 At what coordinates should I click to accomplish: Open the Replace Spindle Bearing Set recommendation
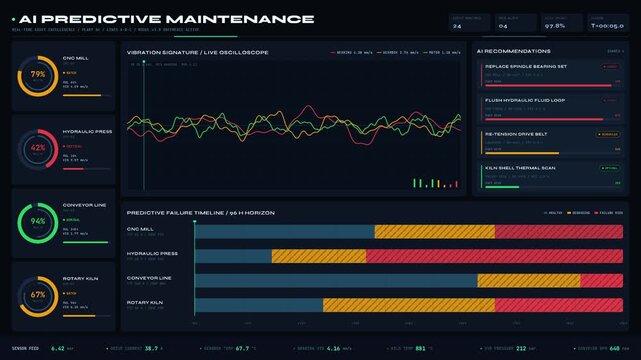pyautogui.click(x=550, y=74)
